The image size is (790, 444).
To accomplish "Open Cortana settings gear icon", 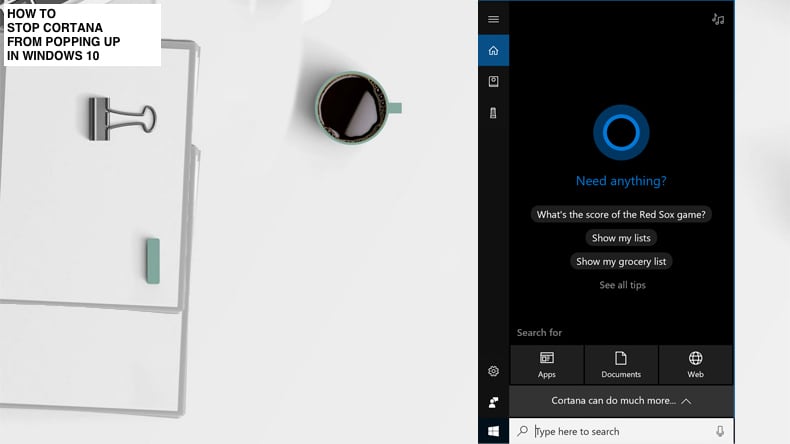I will [x=493, y=371].
